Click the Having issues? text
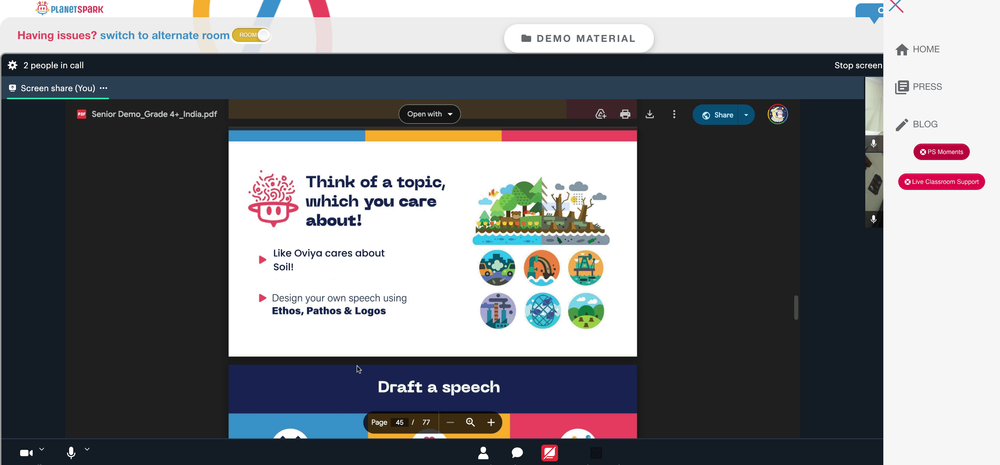Viewport: 1000px width, 465px height. click(57, 36)
